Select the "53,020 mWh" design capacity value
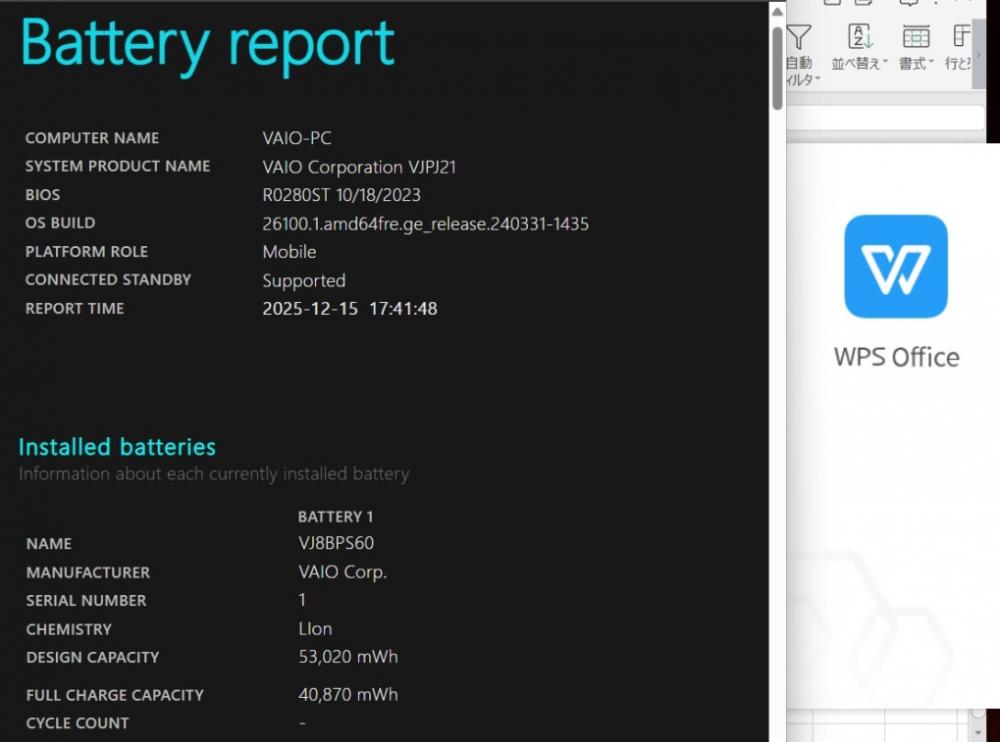 click(348, 657)
